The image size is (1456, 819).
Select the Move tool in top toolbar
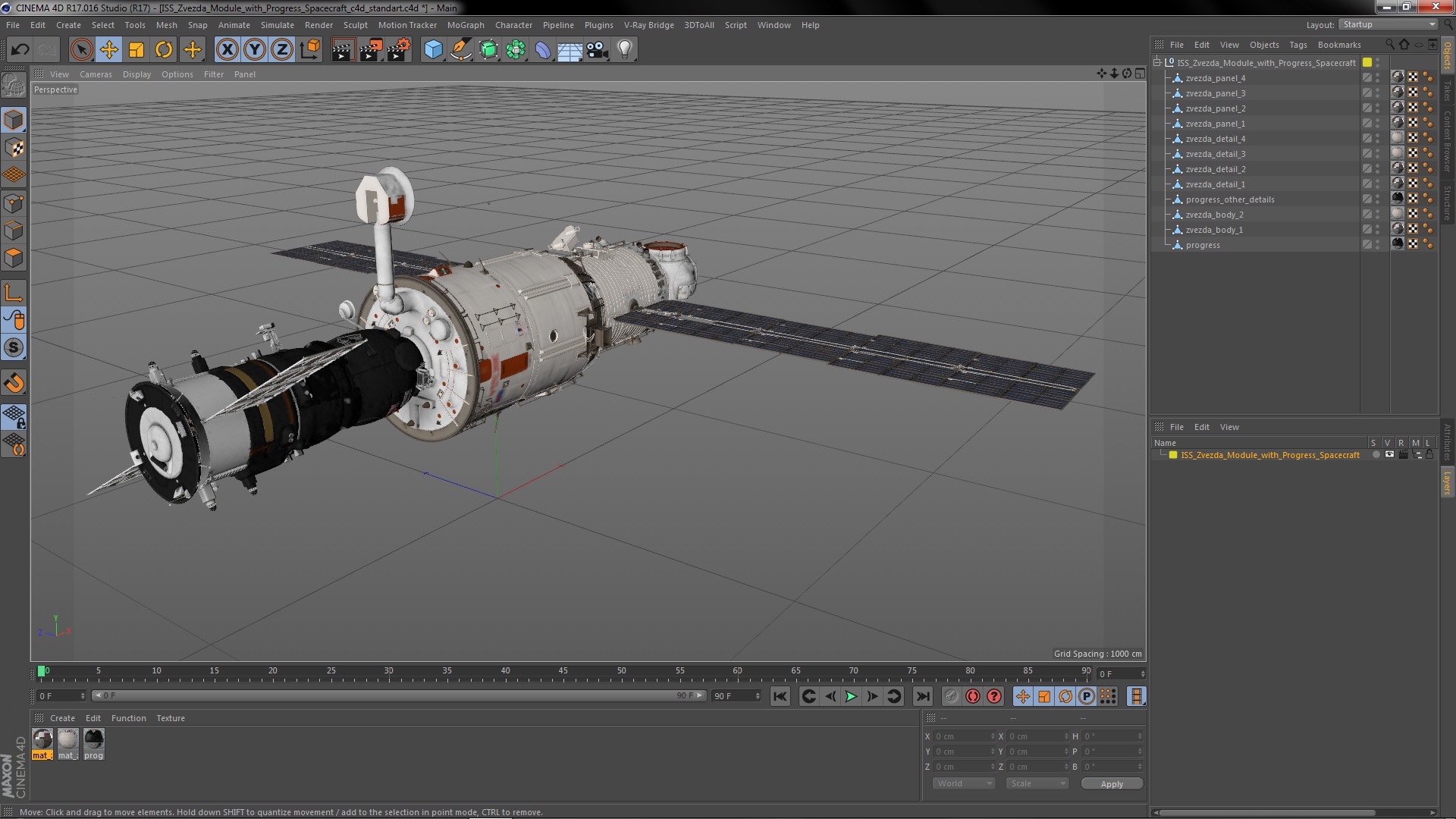pyautogui.click(x=108, y=50)
